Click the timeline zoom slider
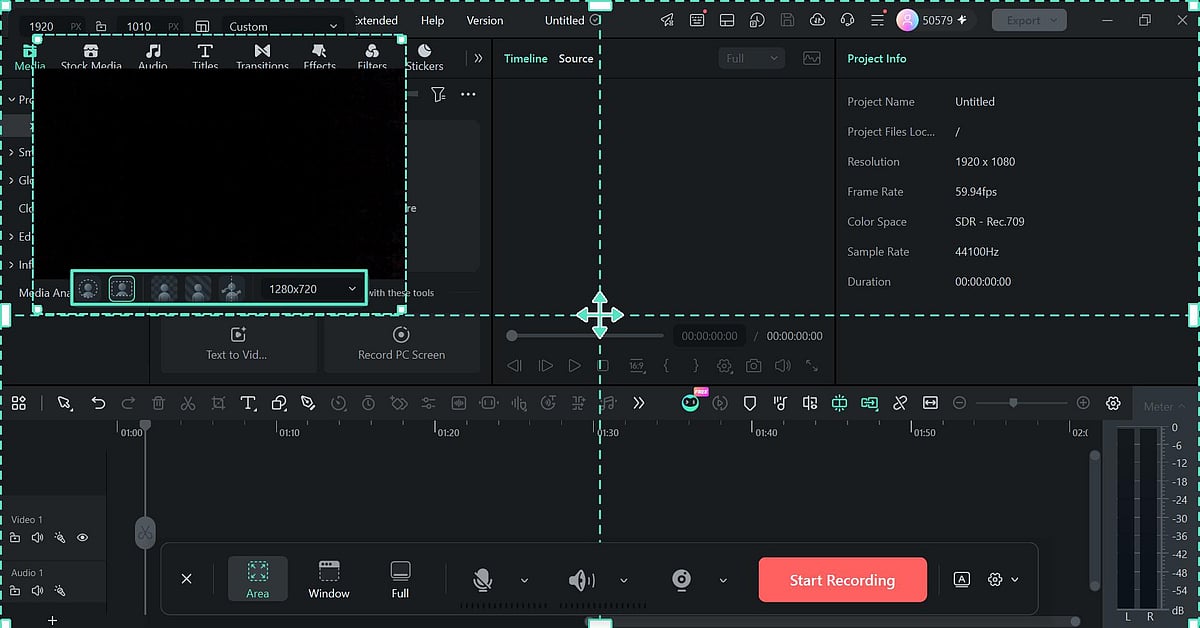The width and height of the screenshot is (1200, 628). click(1021, 403)
